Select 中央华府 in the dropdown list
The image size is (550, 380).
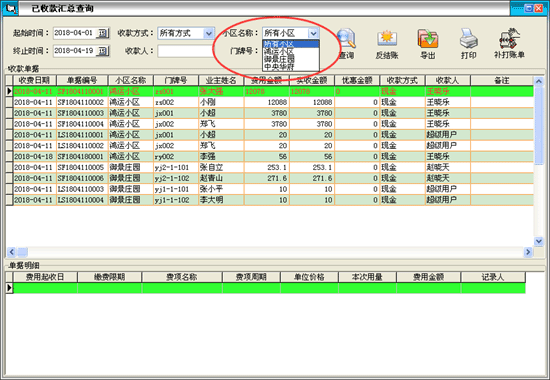pyautogui.click(x=291, y=66)
